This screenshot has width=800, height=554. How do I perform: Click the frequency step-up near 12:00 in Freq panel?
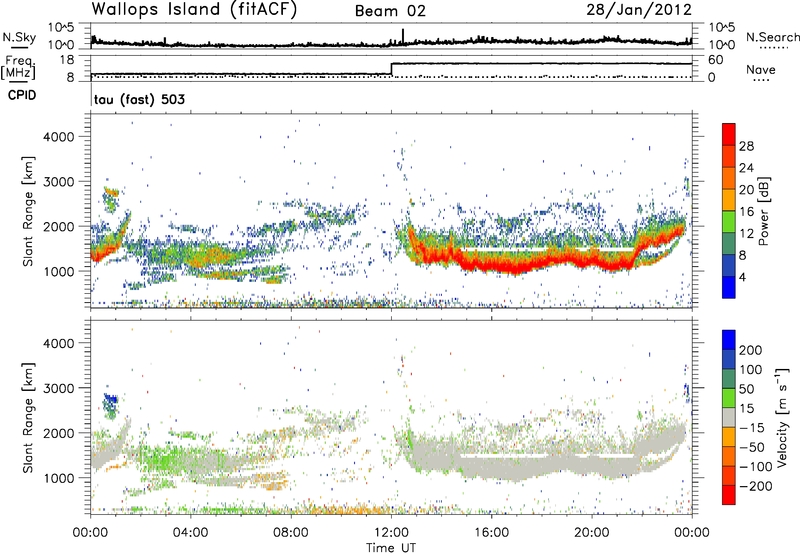391,69
